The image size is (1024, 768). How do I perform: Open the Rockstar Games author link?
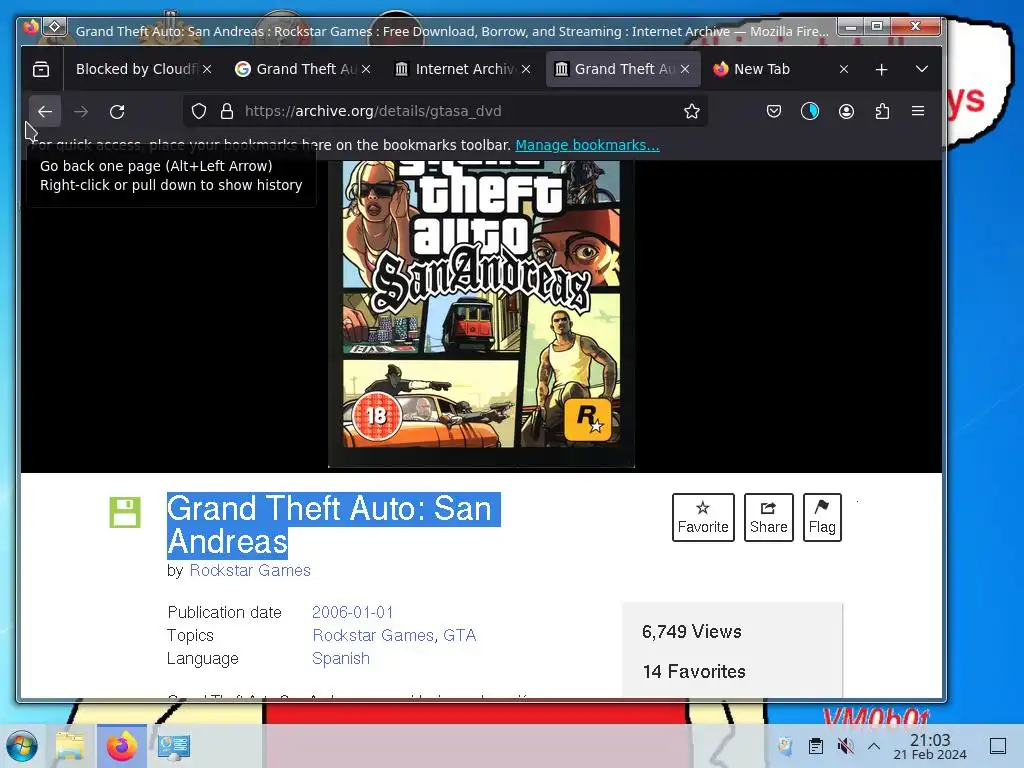tap(250, 571)
